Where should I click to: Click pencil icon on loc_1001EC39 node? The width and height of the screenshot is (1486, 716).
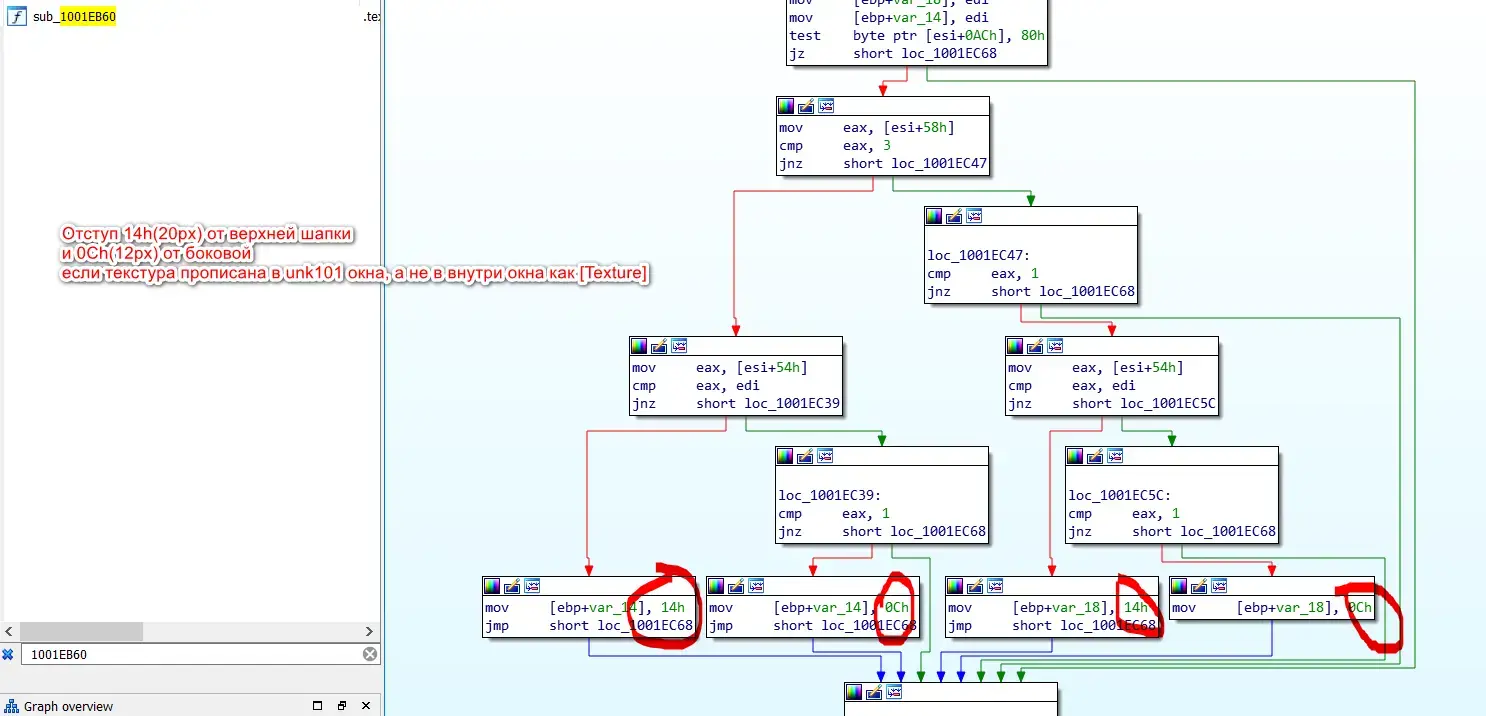tap(805, 456)
